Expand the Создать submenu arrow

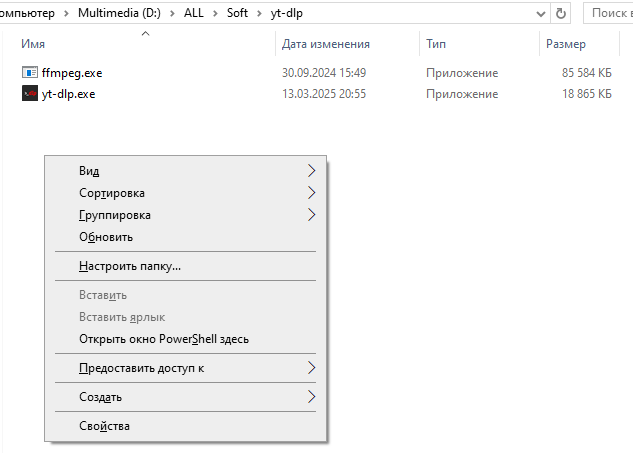coord(311,397)
